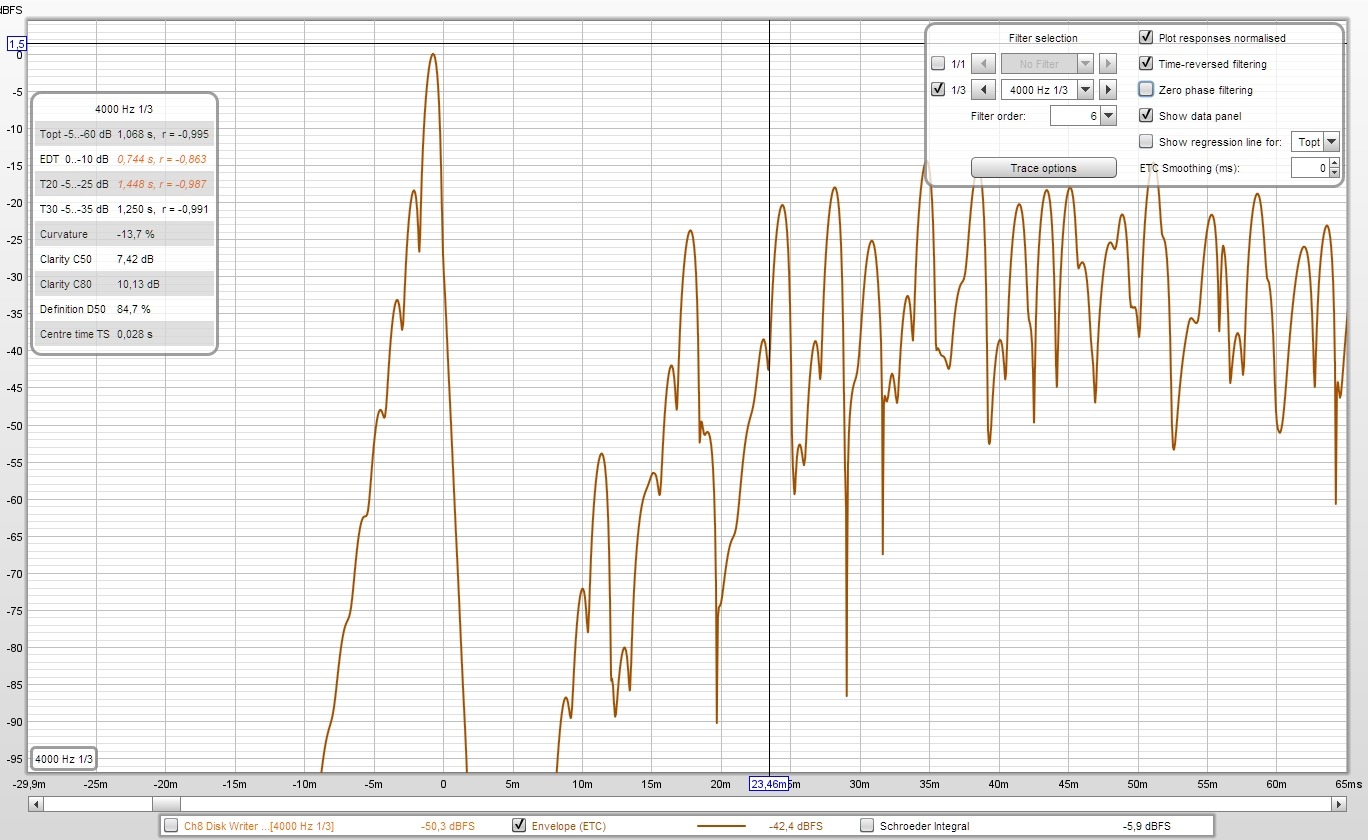Screen dimensions: 1368x840
Task: Open regression line Topt dropdown
Action: (1331, 142)
